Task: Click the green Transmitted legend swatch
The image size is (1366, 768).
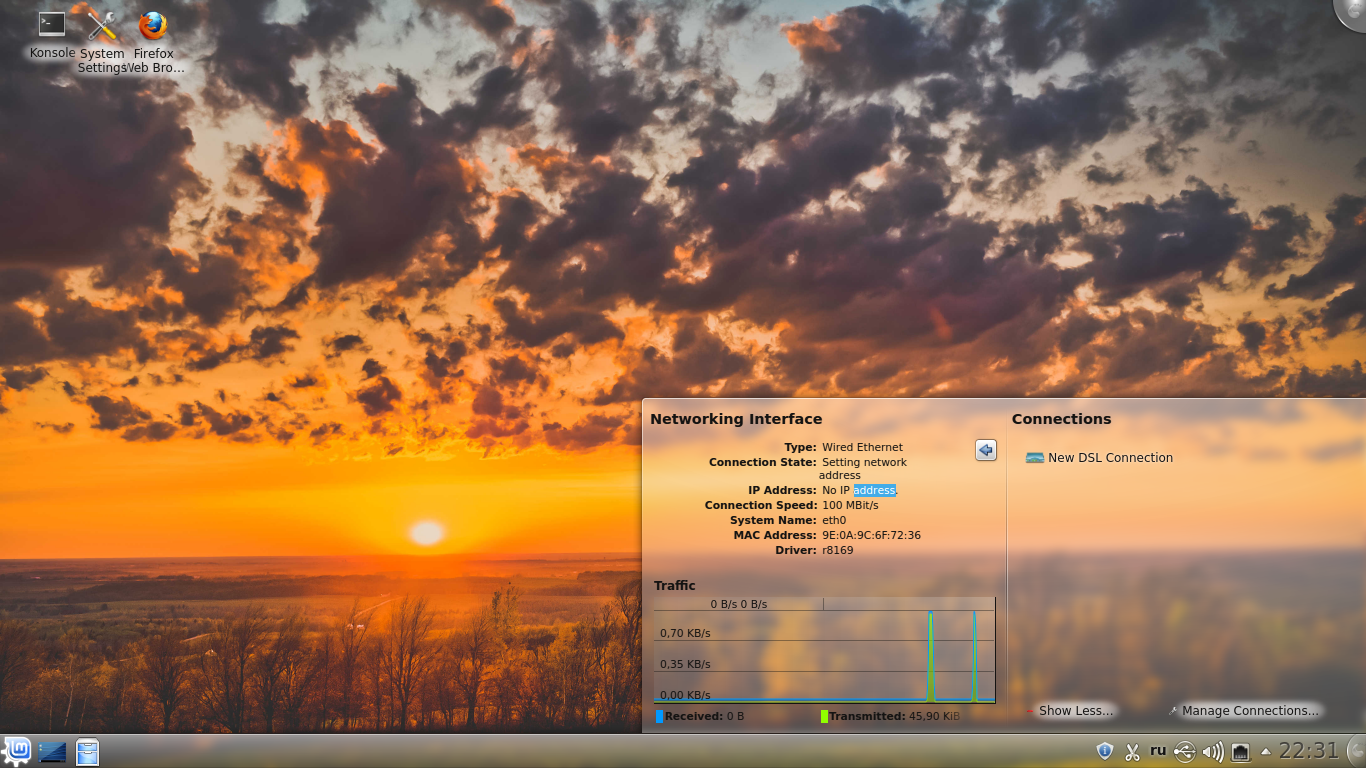Action: click(824, 716)
